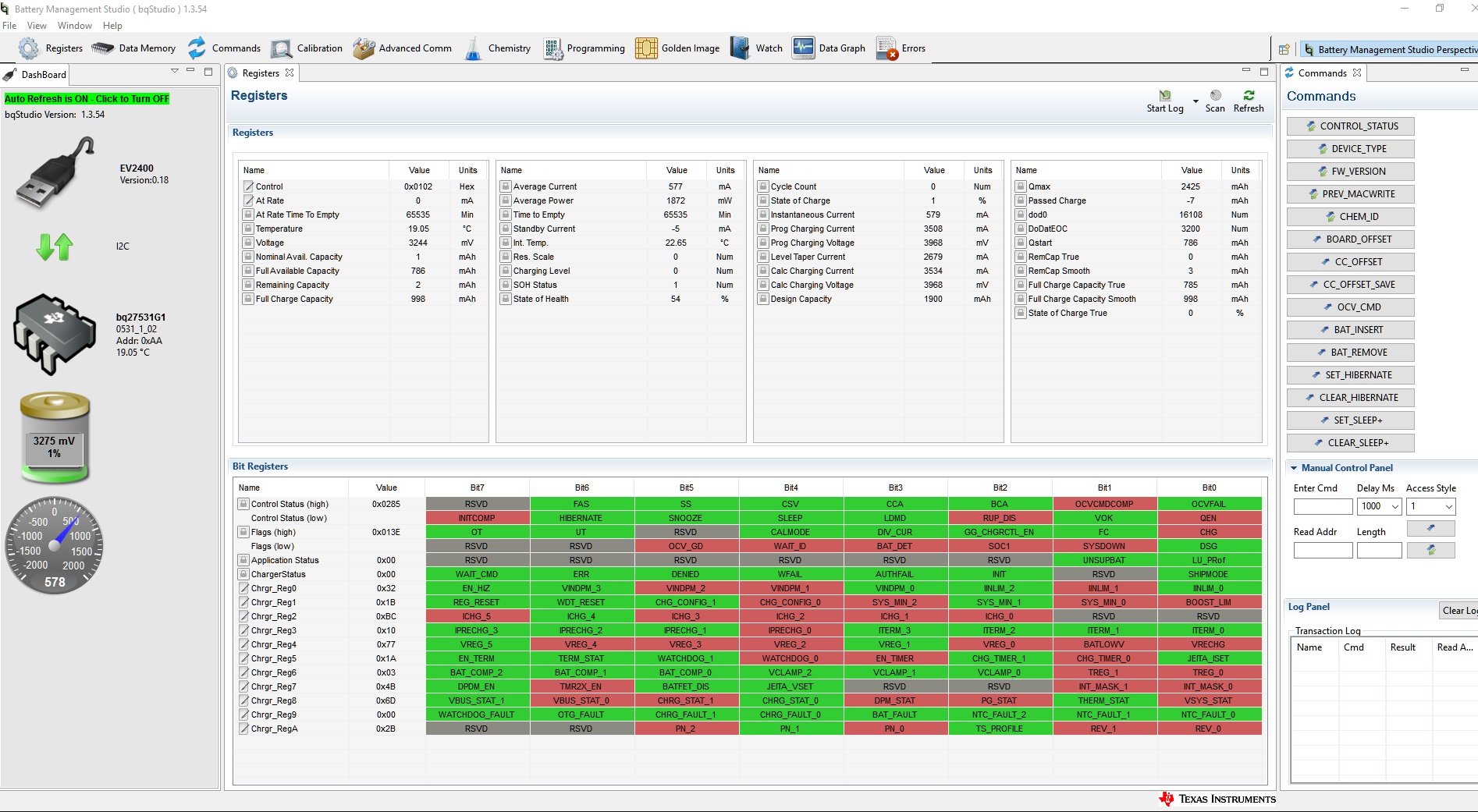Click the I2C communication arrows icon
1478x812 pixels.
pos(55,246)
